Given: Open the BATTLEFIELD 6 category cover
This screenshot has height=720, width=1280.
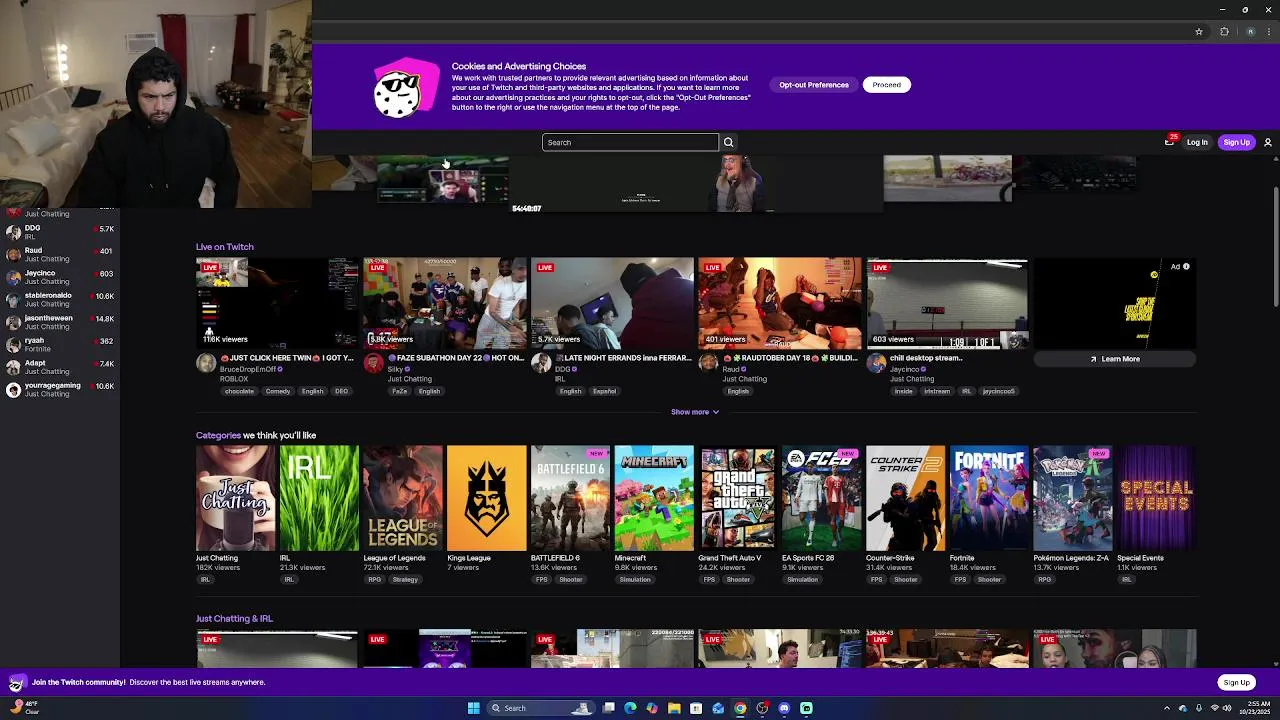Looking at the screenshot, I should [570, 498].
